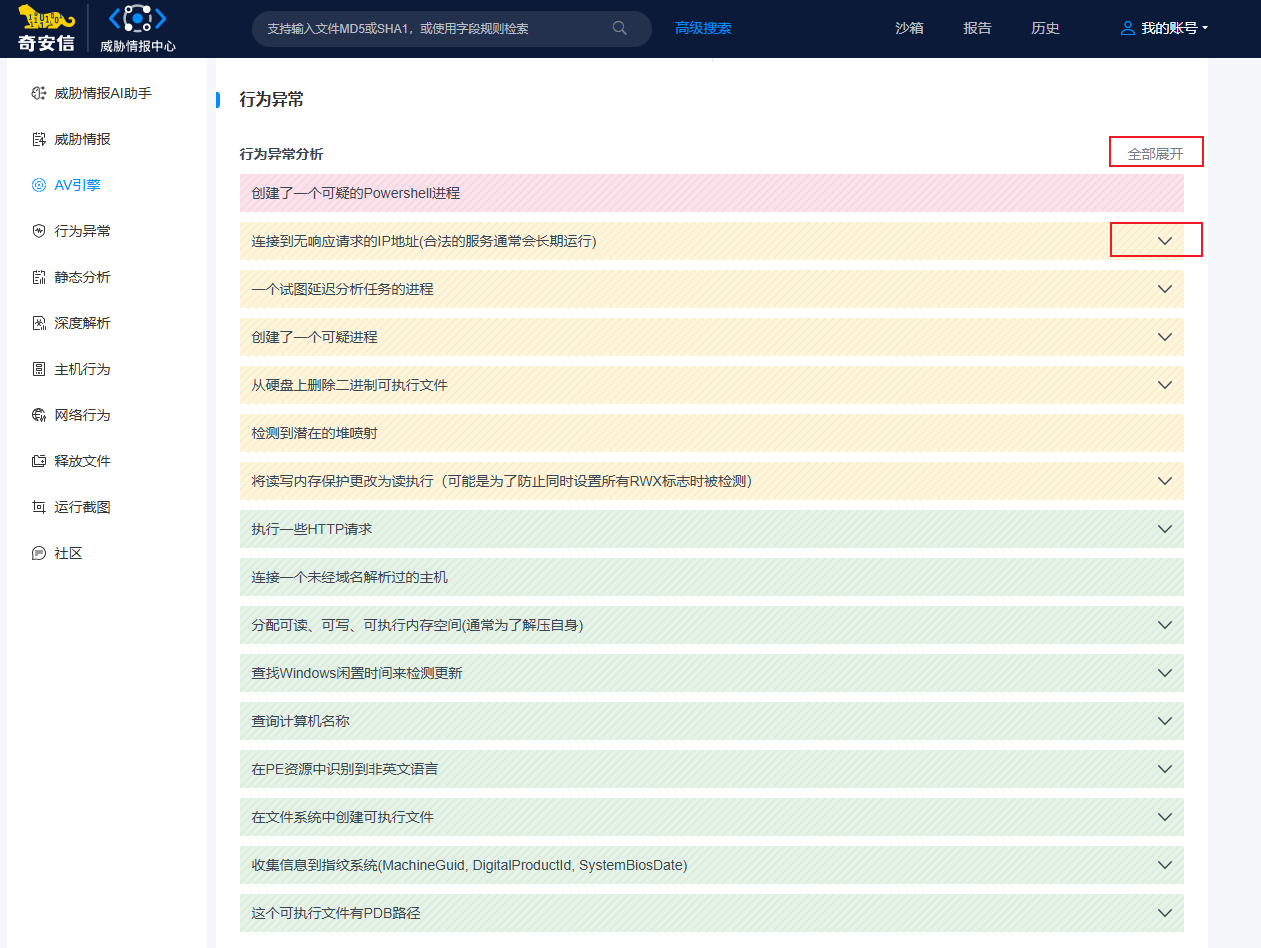Expand 执行一些HTTP请求 row chevron

1164,529
